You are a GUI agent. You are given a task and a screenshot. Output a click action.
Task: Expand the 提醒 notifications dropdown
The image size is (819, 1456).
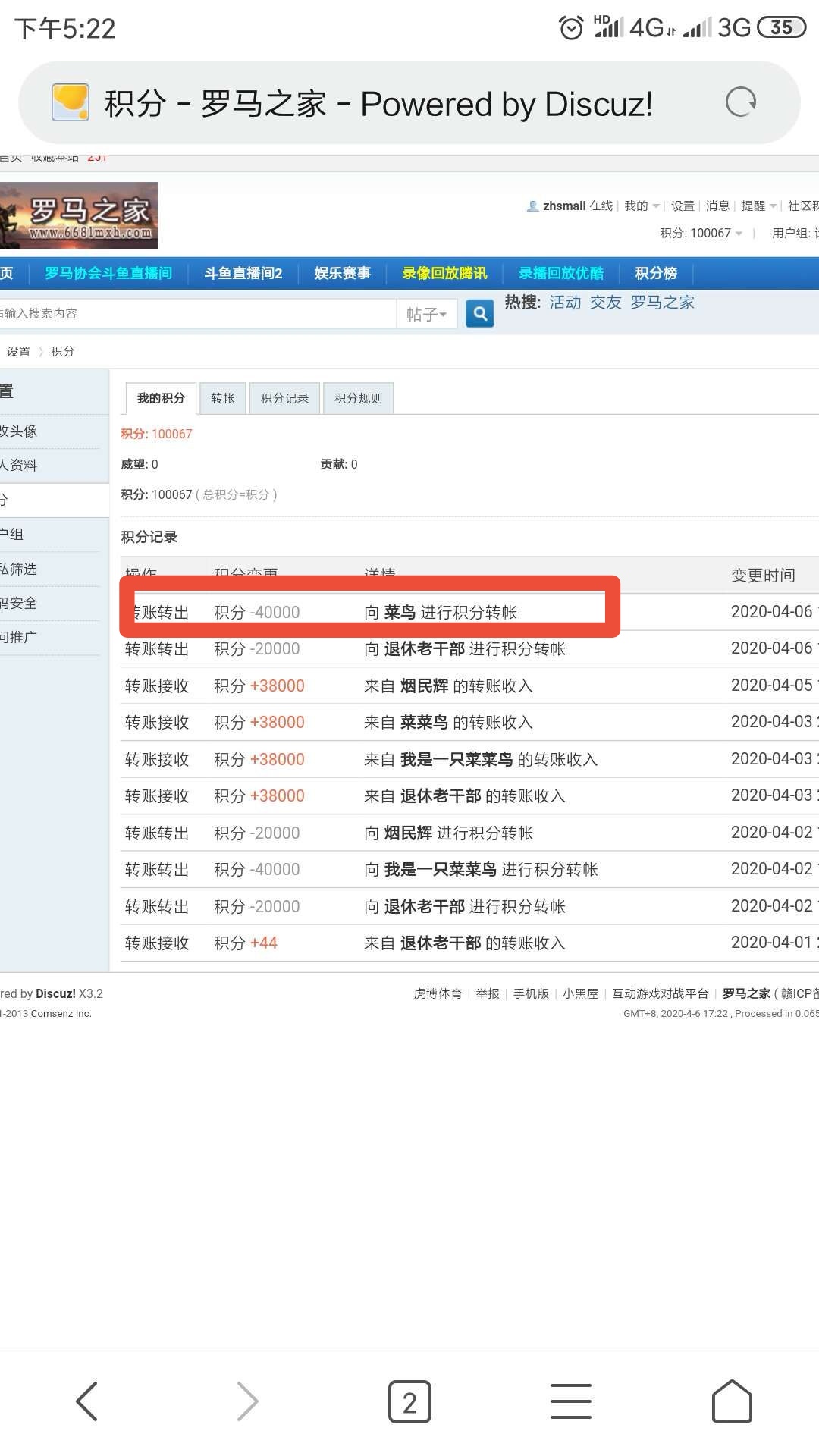coord(758,206)
